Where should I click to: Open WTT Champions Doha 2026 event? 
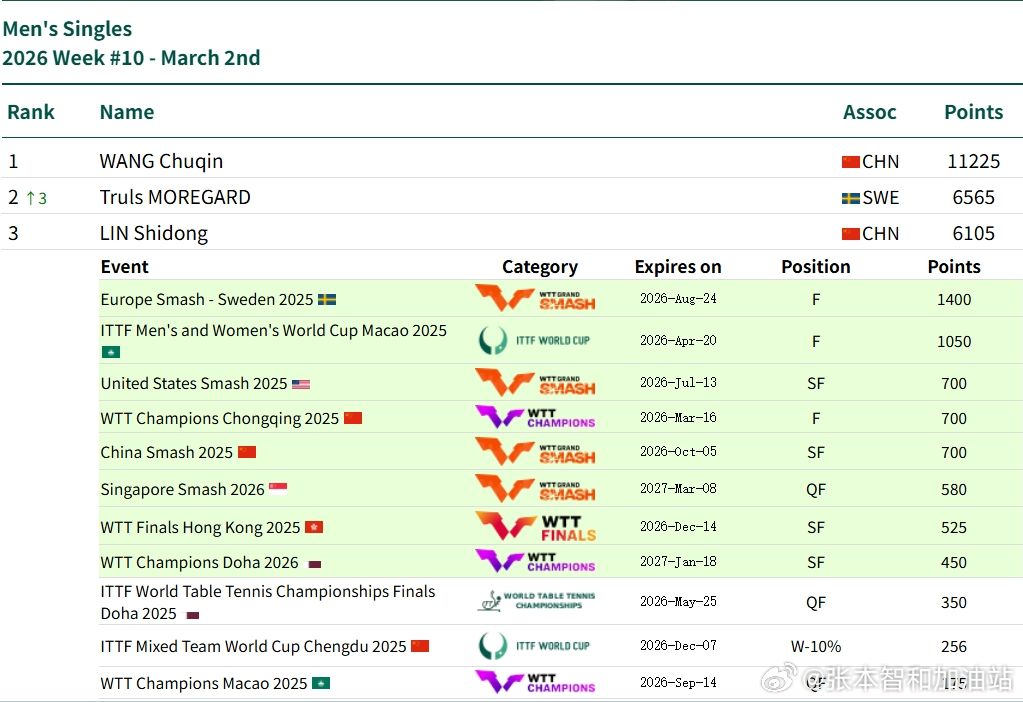tap(199, 563)
